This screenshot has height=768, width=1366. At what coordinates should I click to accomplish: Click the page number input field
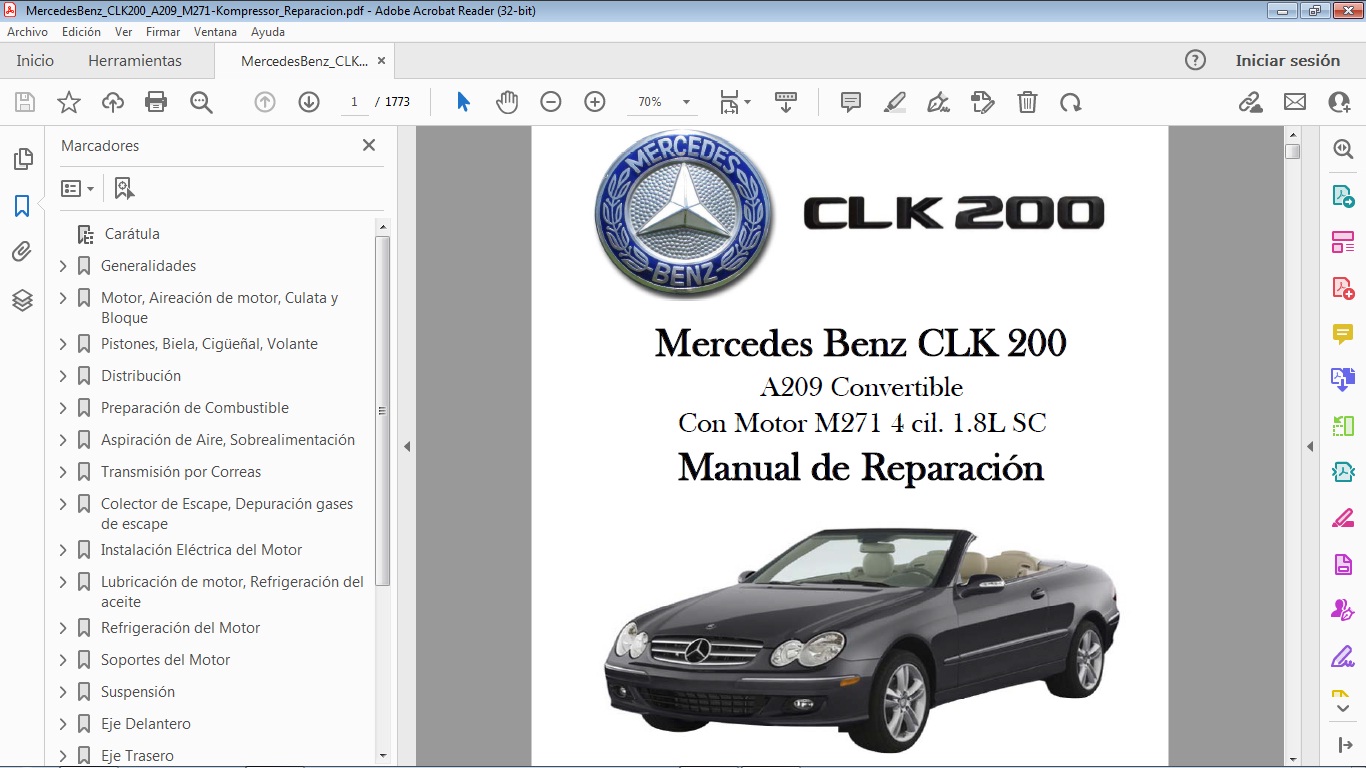(354, 102)
